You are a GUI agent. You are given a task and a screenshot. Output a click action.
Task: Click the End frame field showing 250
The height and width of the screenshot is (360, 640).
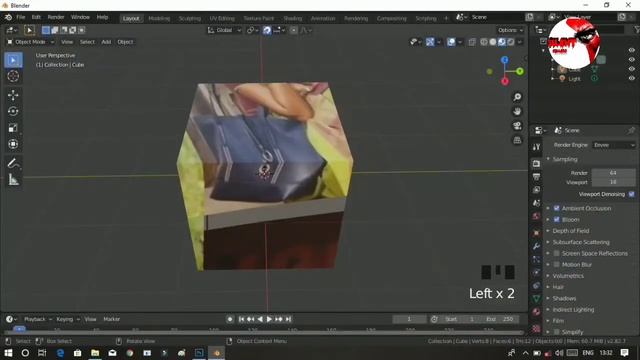coord(500,319)
